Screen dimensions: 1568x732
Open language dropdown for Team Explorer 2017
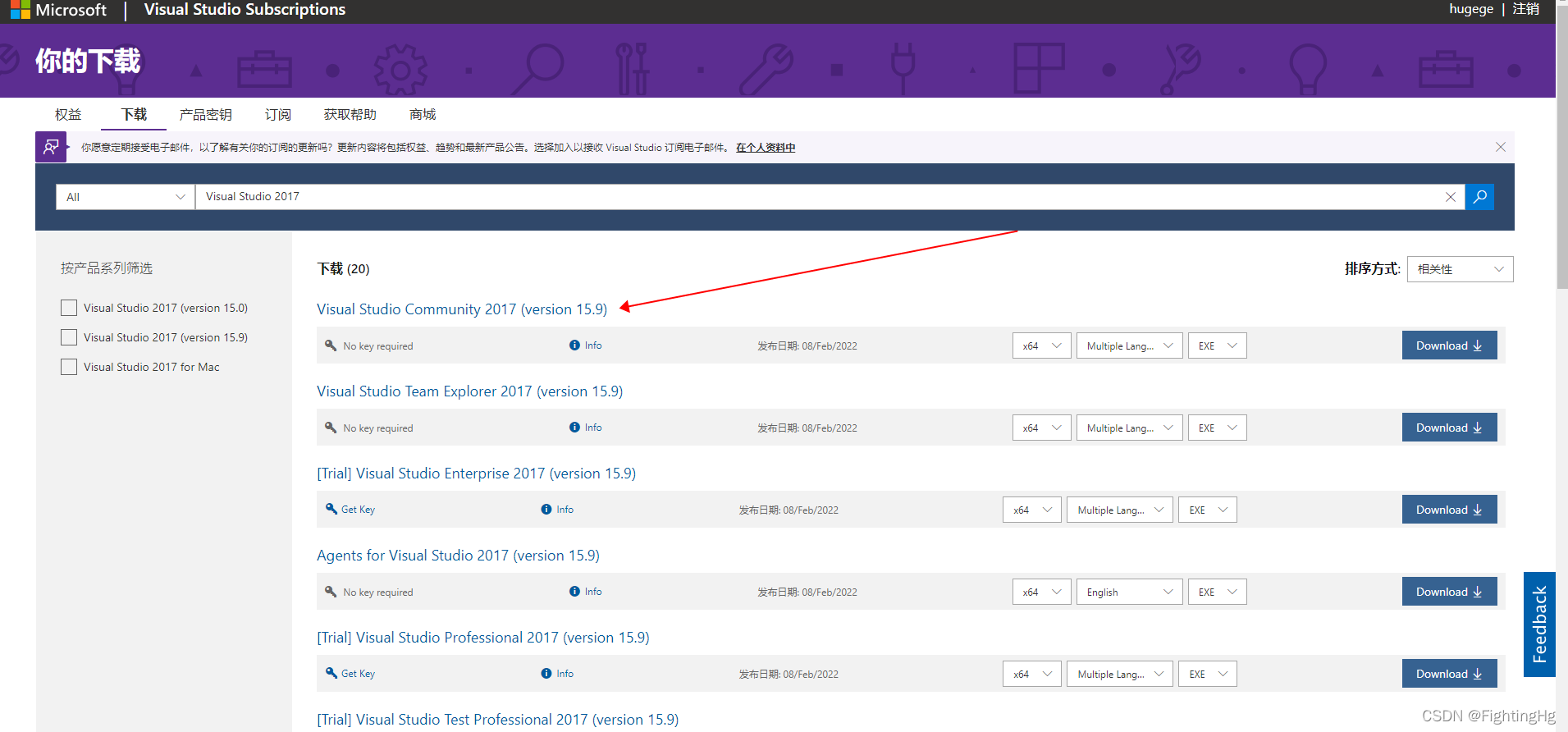1129,428
